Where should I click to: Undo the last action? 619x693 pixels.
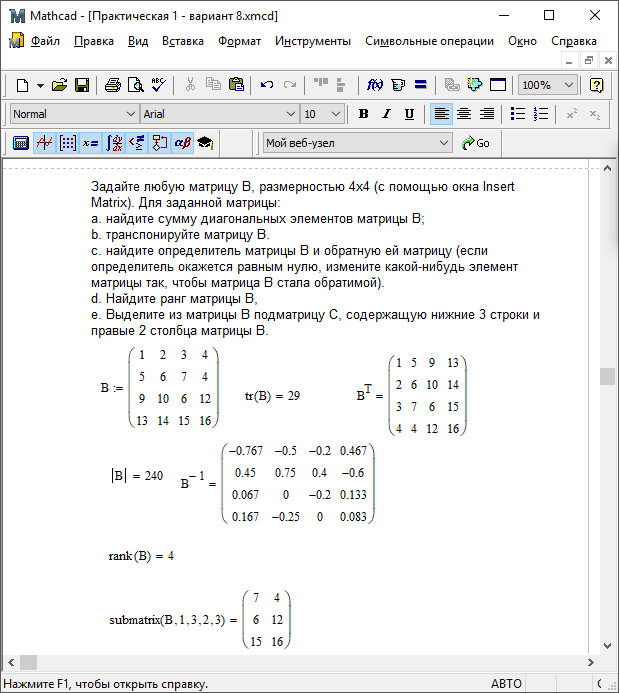tap(267, 85)
